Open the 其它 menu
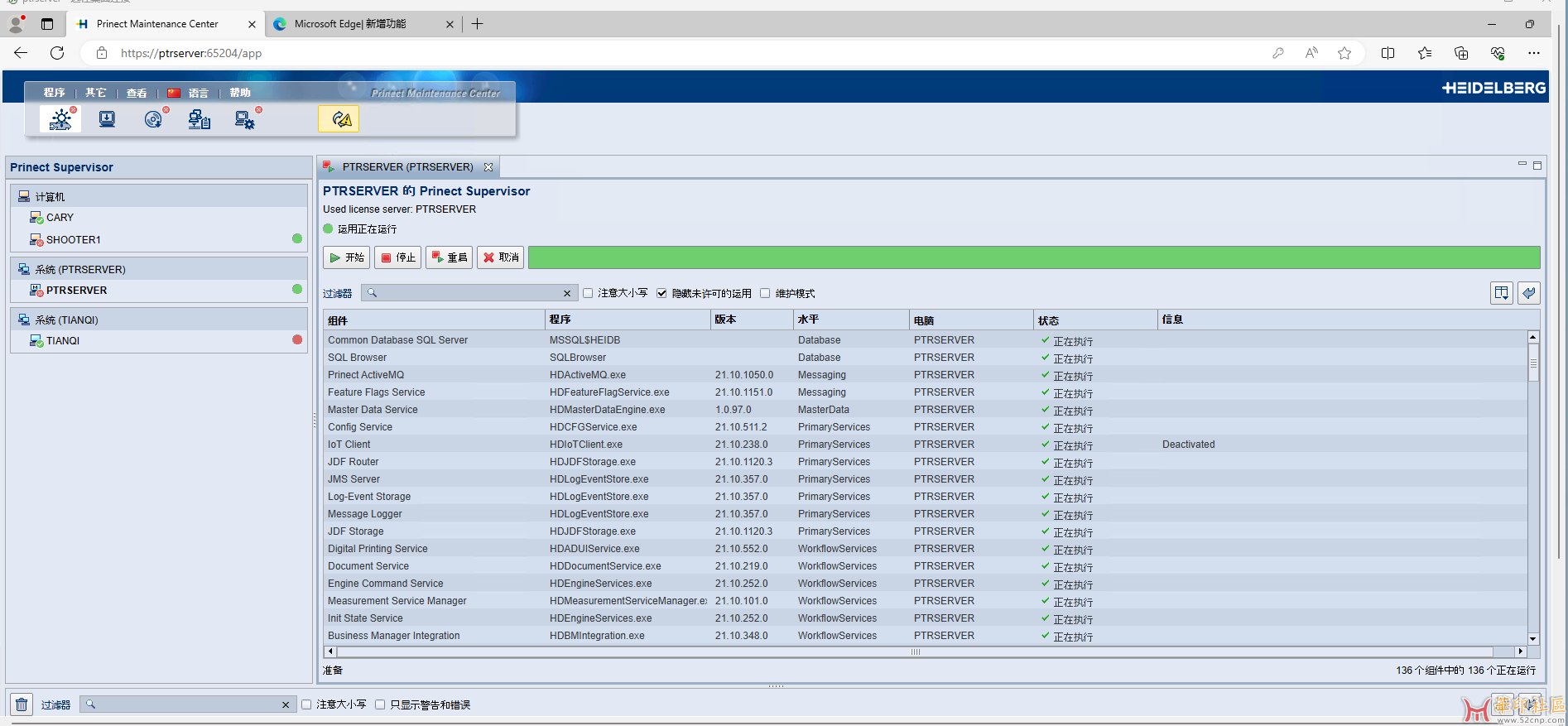Image resolution: width=1568 pixels, height=726 pixels. (x=96, y=93)
